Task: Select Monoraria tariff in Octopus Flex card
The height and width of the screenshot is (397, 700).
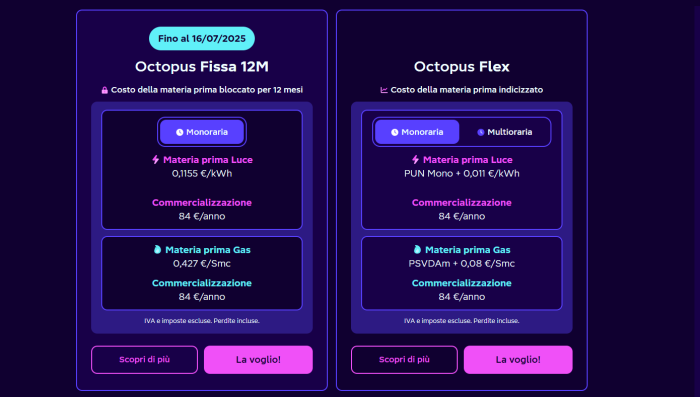Action: tap(417, 132)
